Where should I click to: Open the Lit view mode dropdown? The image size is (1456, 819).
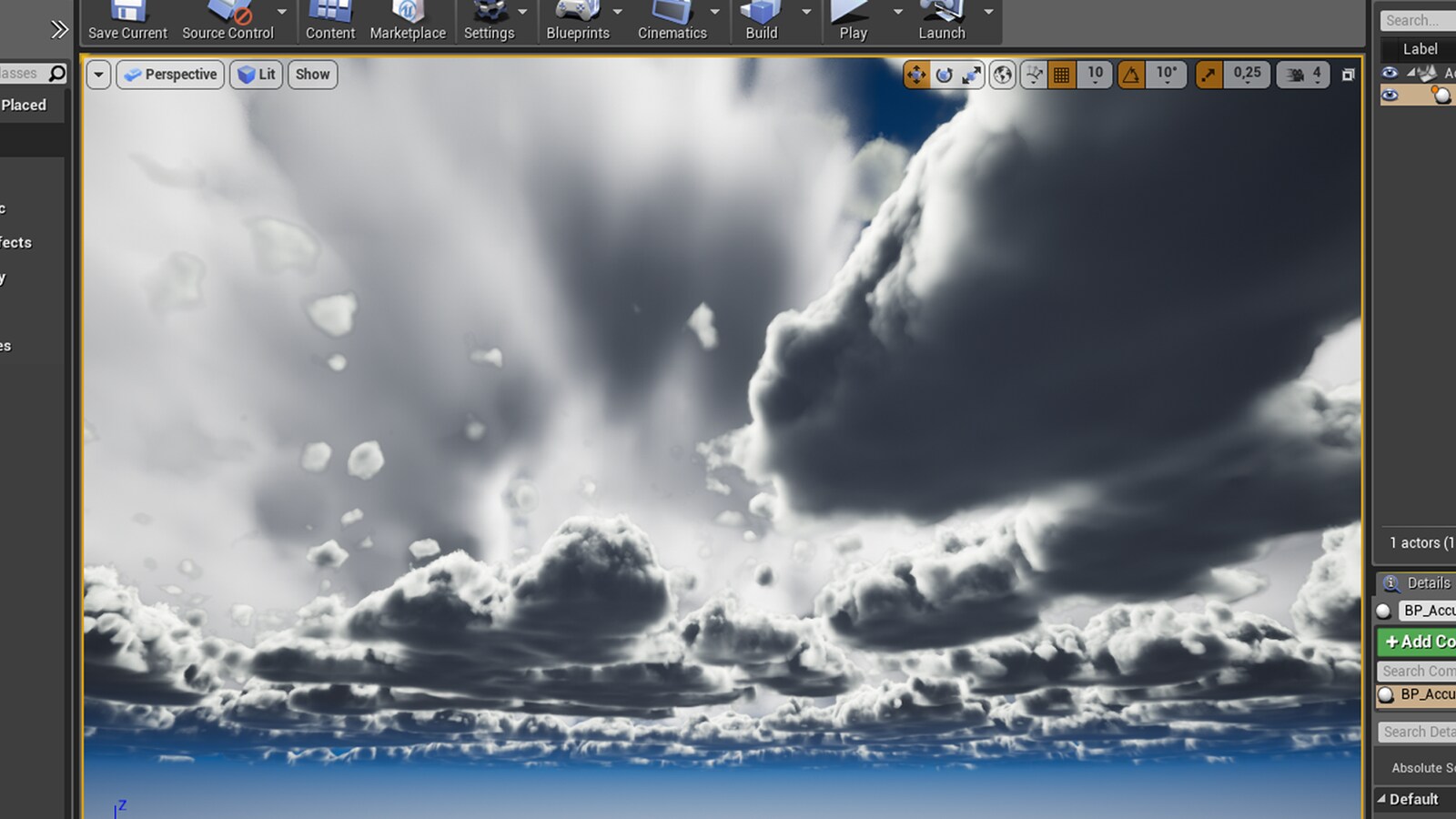(x=257, y=75)
